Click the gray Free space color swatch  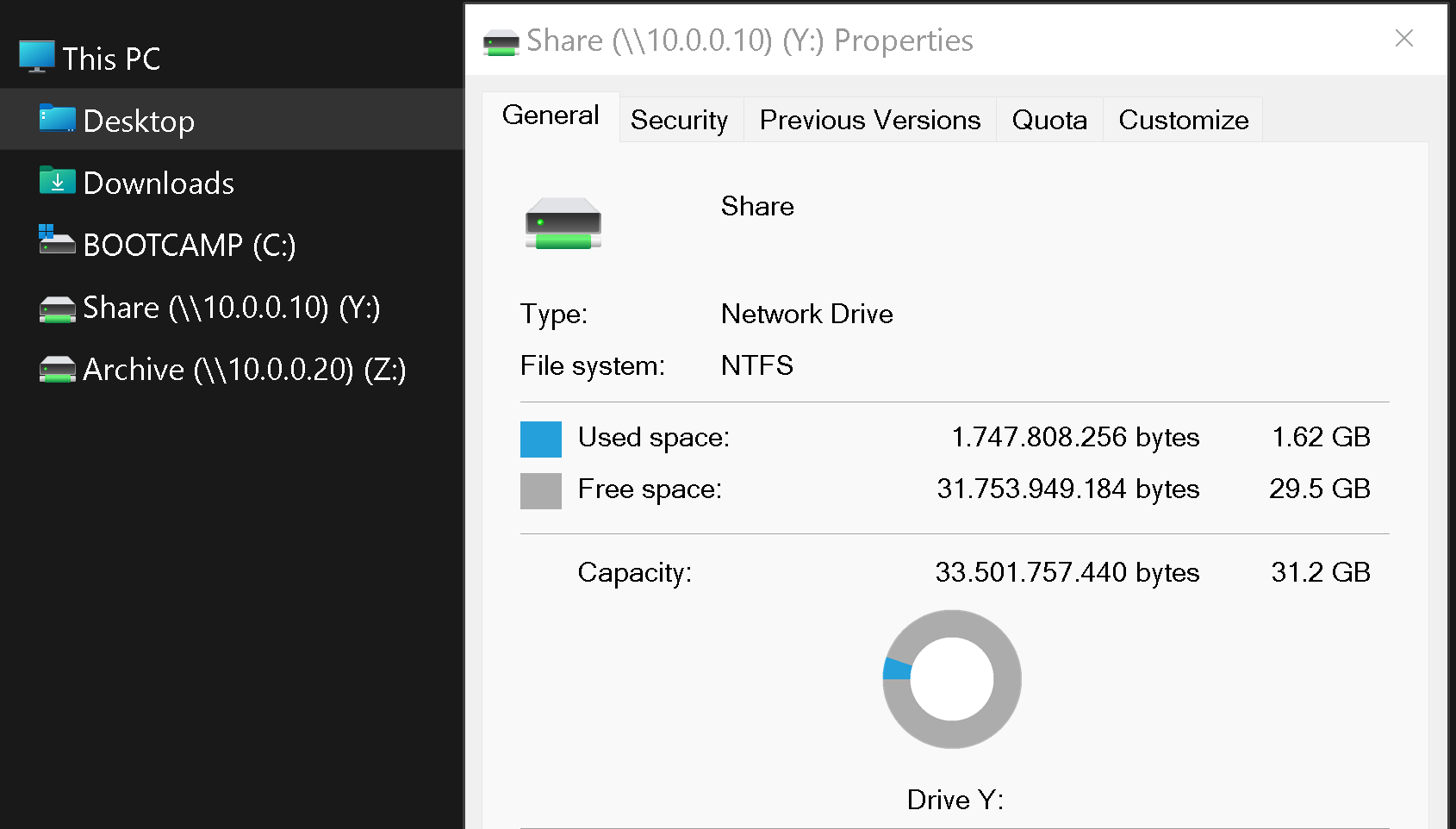pos(541,491)
